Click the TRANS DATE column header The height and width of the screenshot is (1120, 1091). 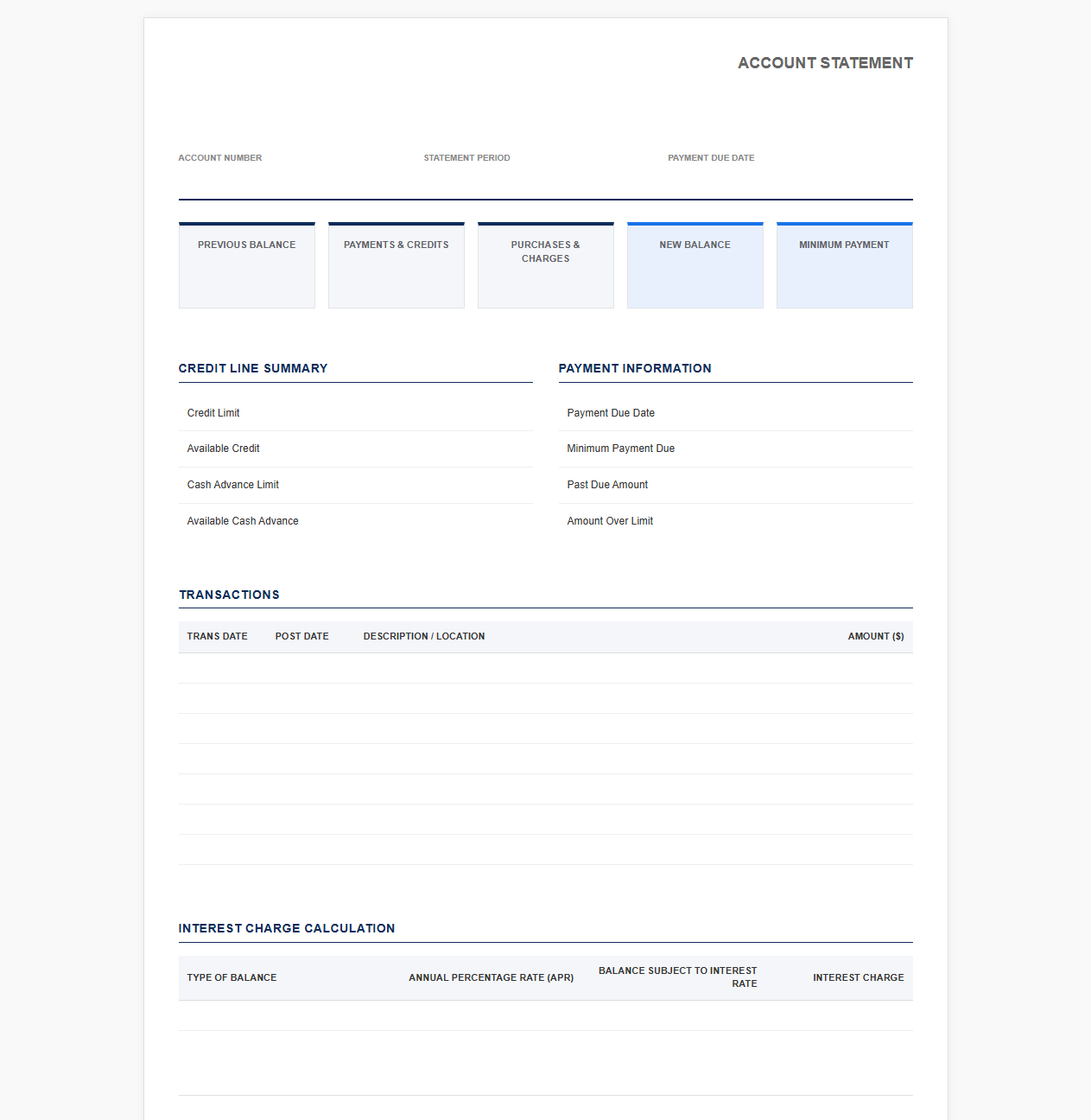click(x=218, y=636)
